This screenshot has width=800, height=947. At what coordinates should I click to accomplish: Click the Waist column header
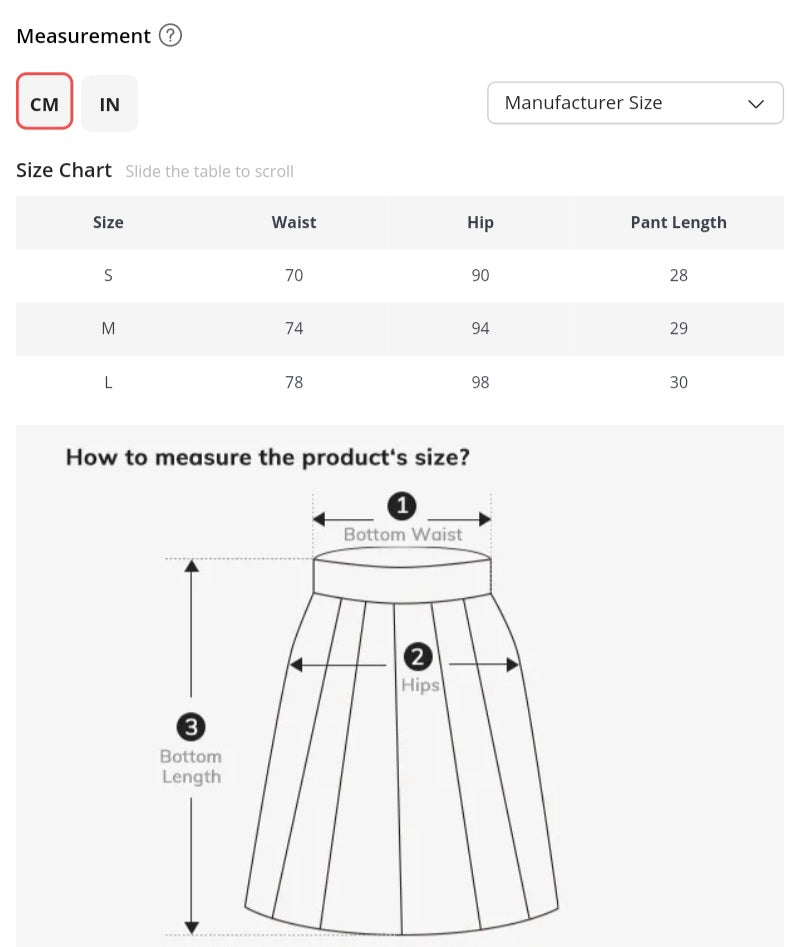coord(294,222)
